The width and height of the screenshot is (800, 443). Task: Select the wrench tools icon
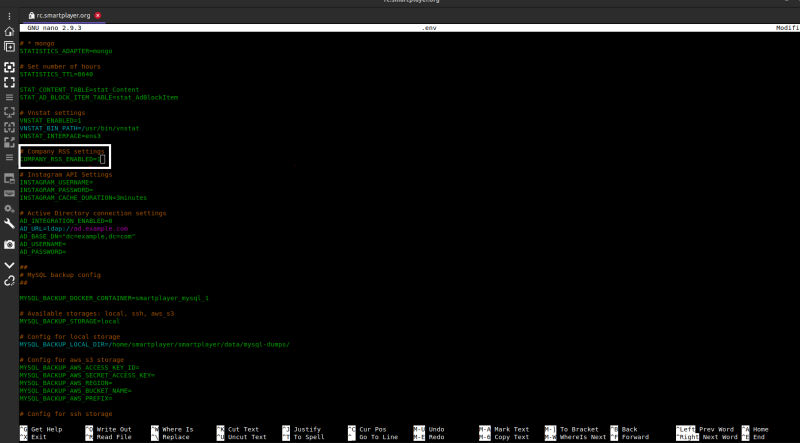click(x=9, y=224)
